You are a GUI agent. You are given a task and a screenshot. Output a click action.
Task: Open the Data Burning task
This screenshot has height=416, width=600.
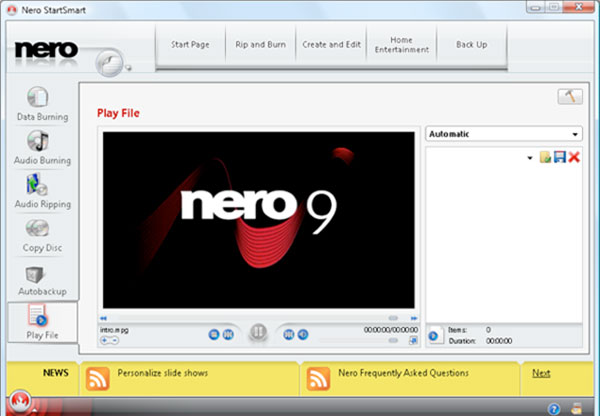pos(42,104)
